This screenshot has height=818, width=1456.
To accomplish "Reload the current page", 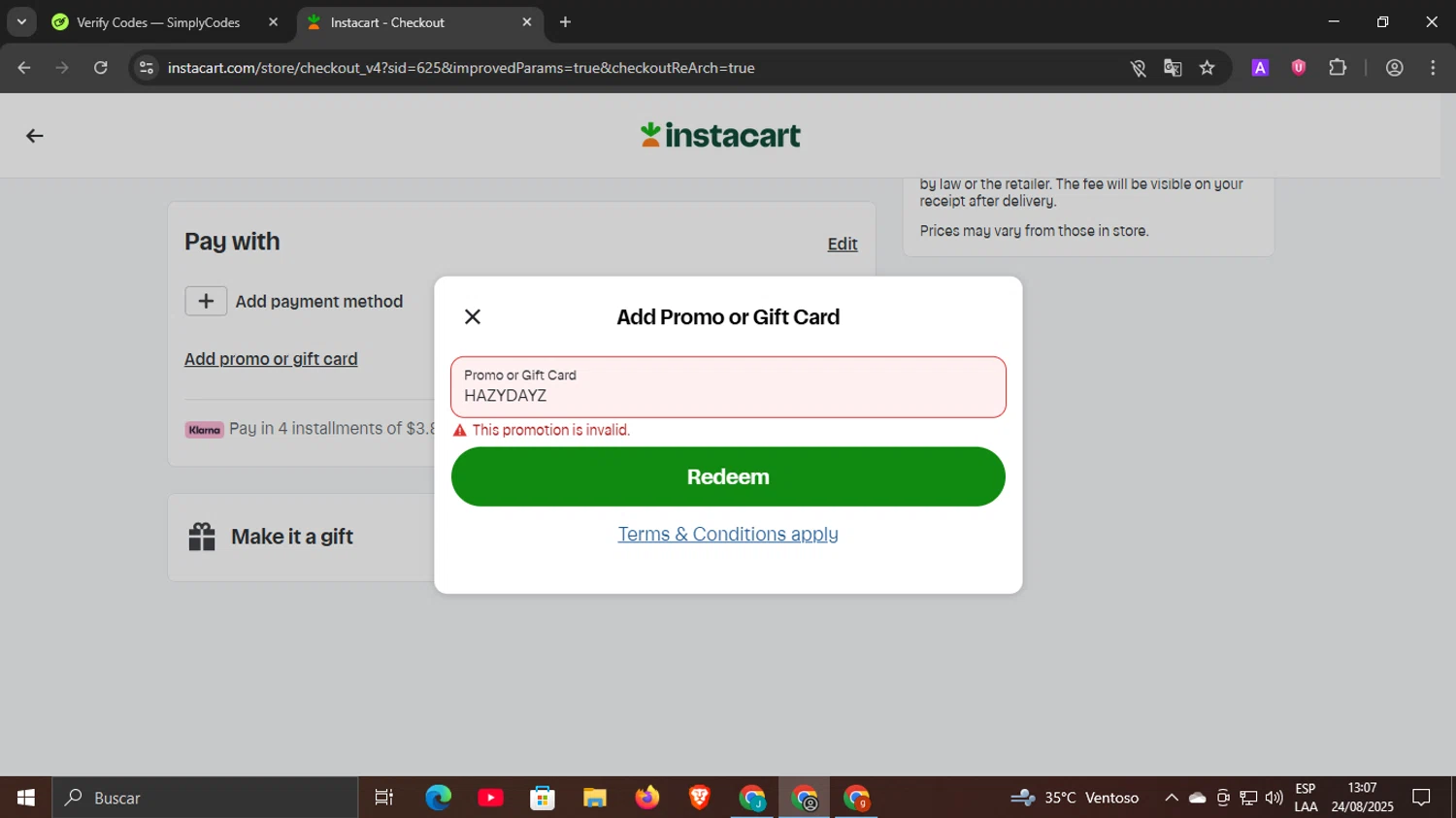I will [x=101, y=68].
